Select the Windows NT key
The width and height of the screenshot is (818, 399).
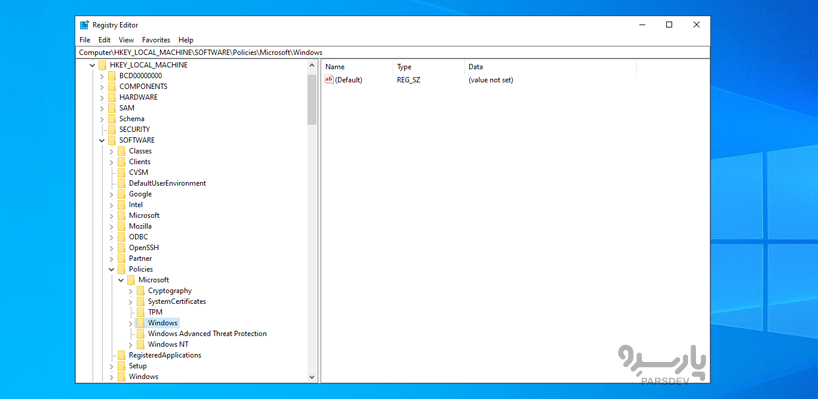pos(168,345)
